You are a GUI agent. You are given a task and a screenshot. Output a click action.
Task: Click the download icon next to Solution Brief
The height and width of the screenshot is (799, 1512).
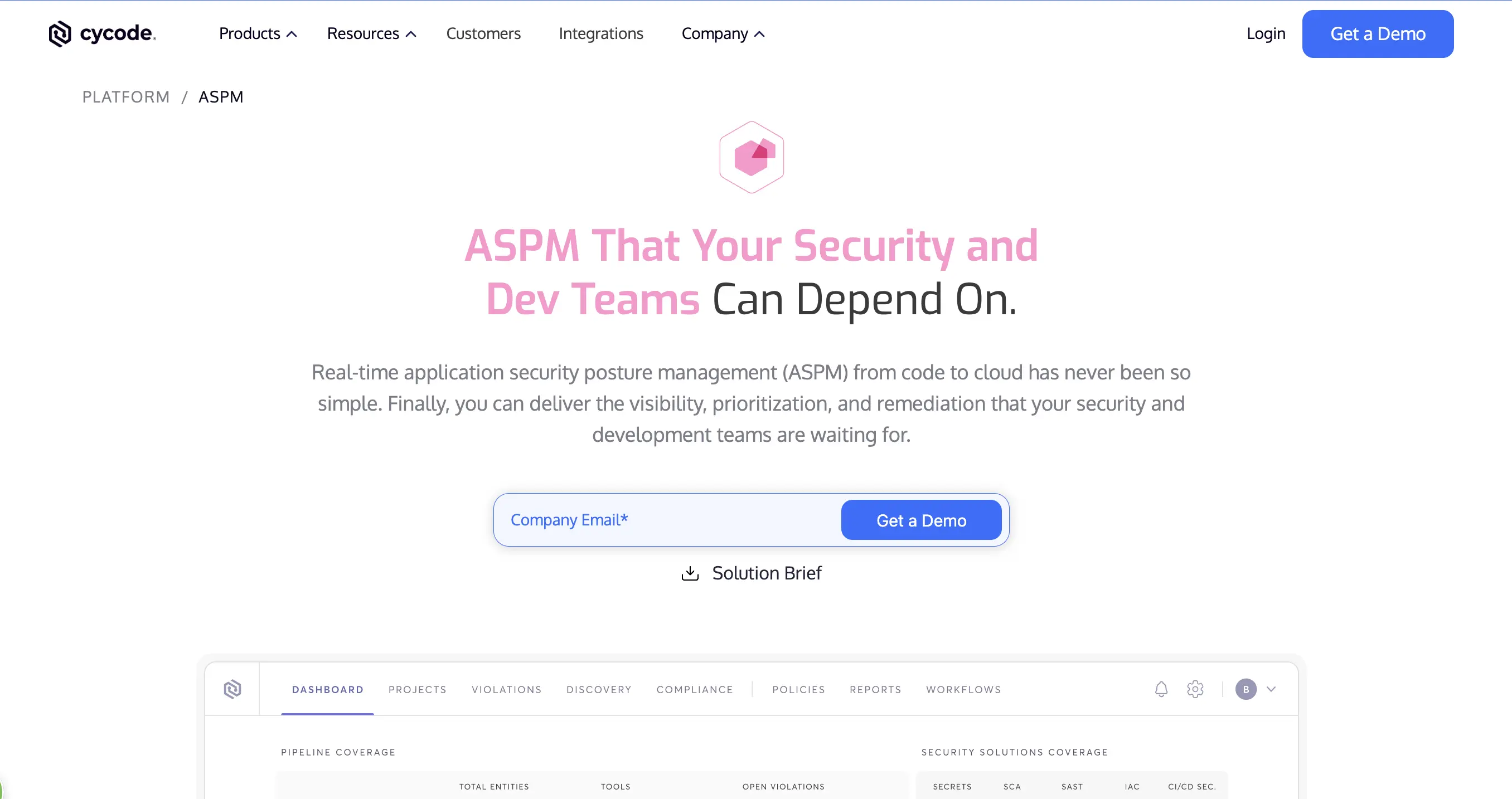click(690, 573)
